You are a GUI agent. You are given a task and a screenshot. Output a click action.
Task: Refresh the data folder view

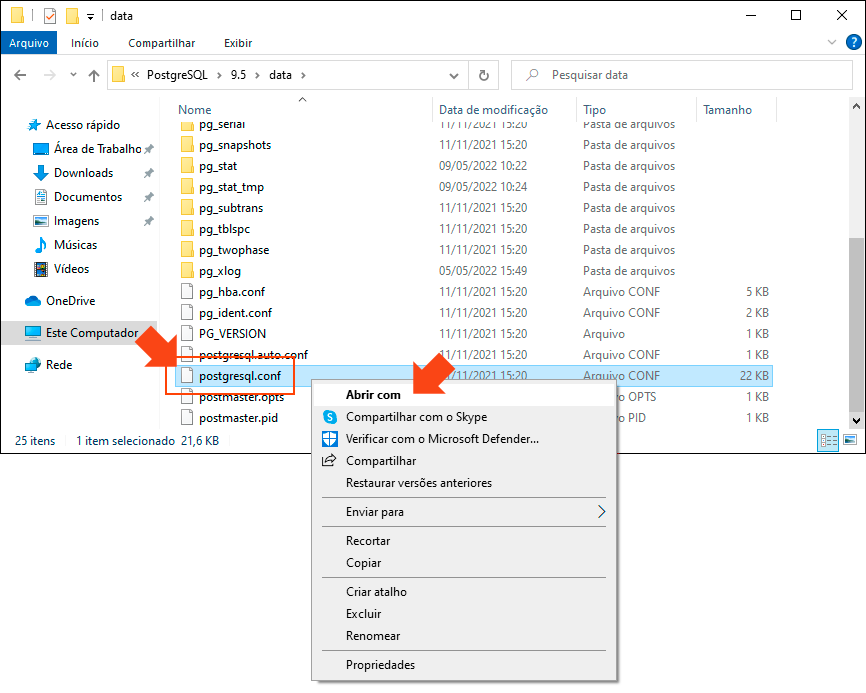click(x=484, y=75)
